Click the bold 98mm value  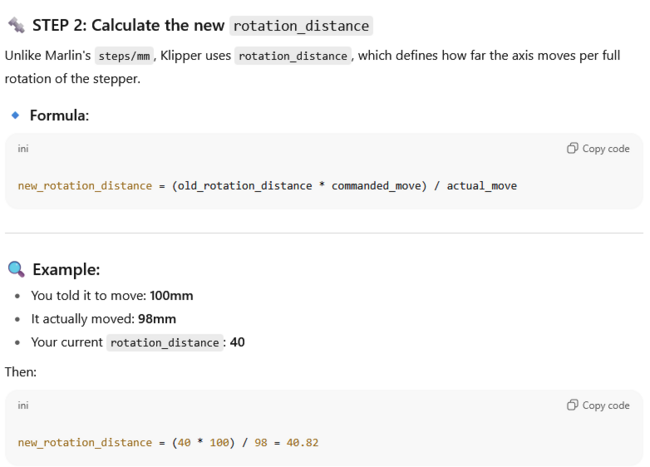[x=157, y=319]
